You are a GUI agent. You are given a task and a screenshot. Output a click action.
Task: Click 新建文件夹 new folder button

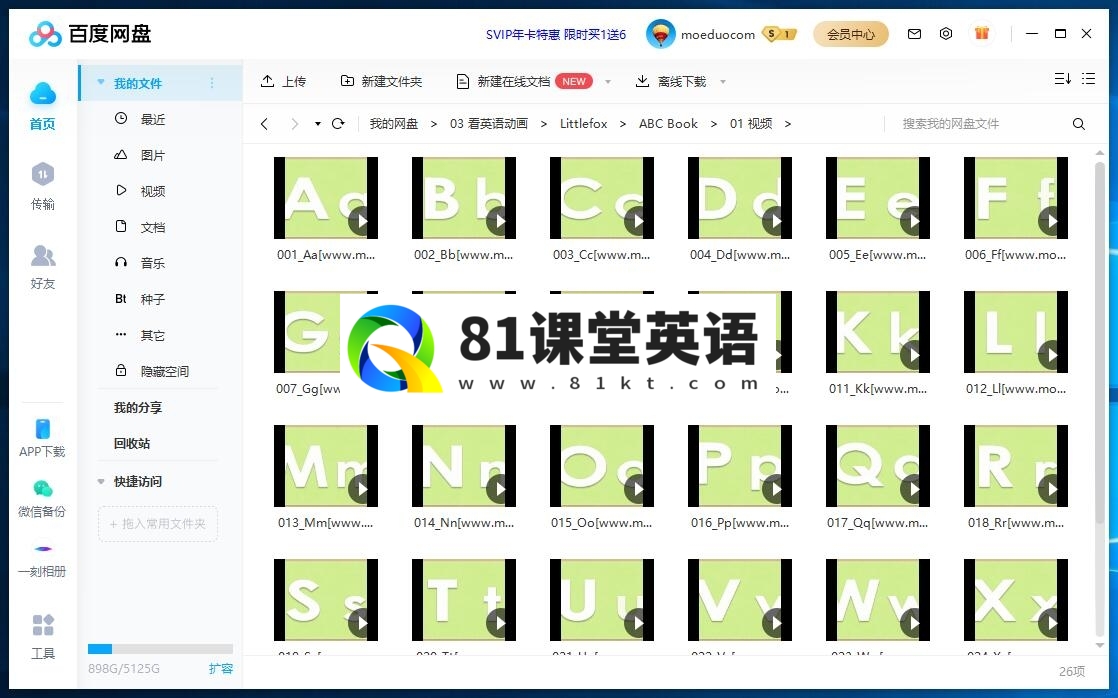(381, 81)
